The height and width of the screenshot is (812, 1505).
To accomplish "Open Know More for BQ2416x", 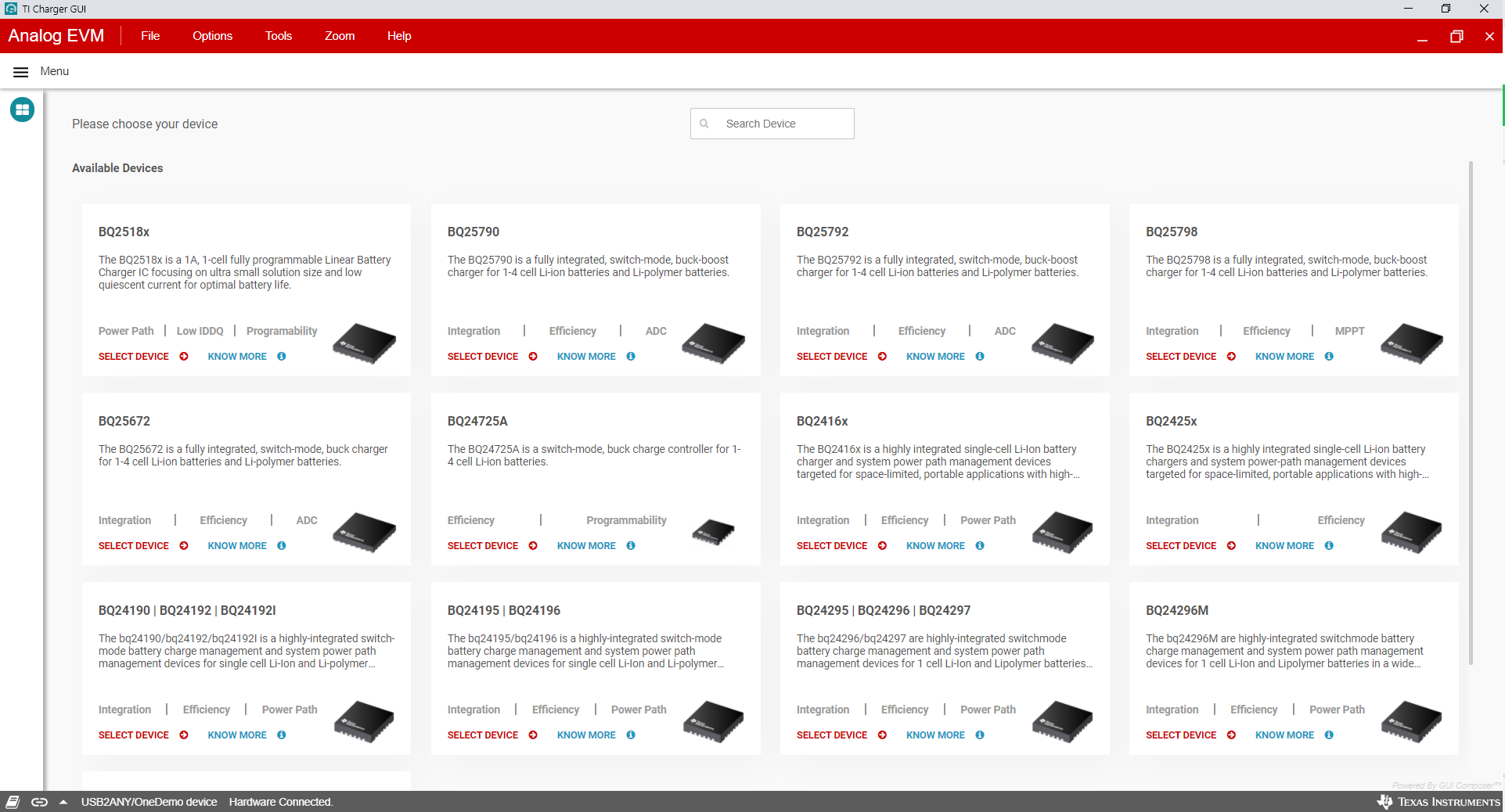I will tap(934, 546).
